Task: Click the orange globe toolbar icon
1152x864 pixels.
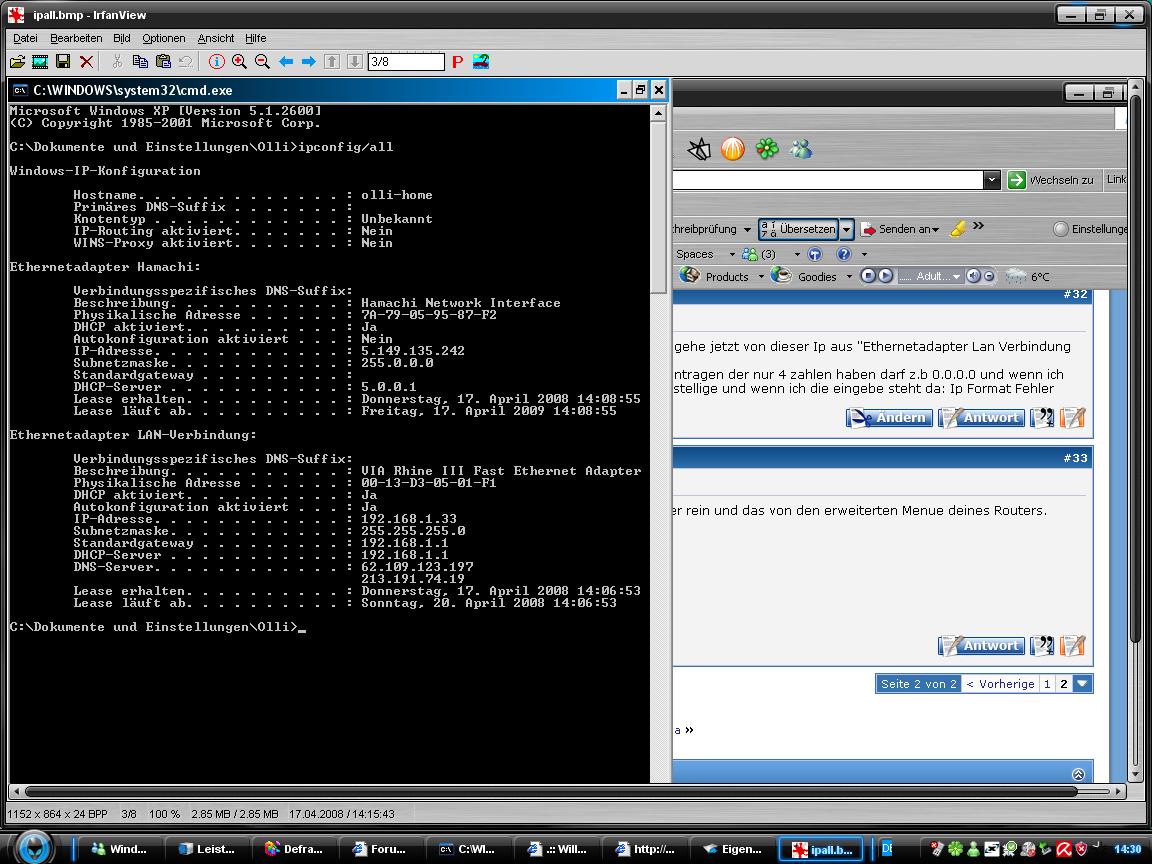Action: pos(732,149)
